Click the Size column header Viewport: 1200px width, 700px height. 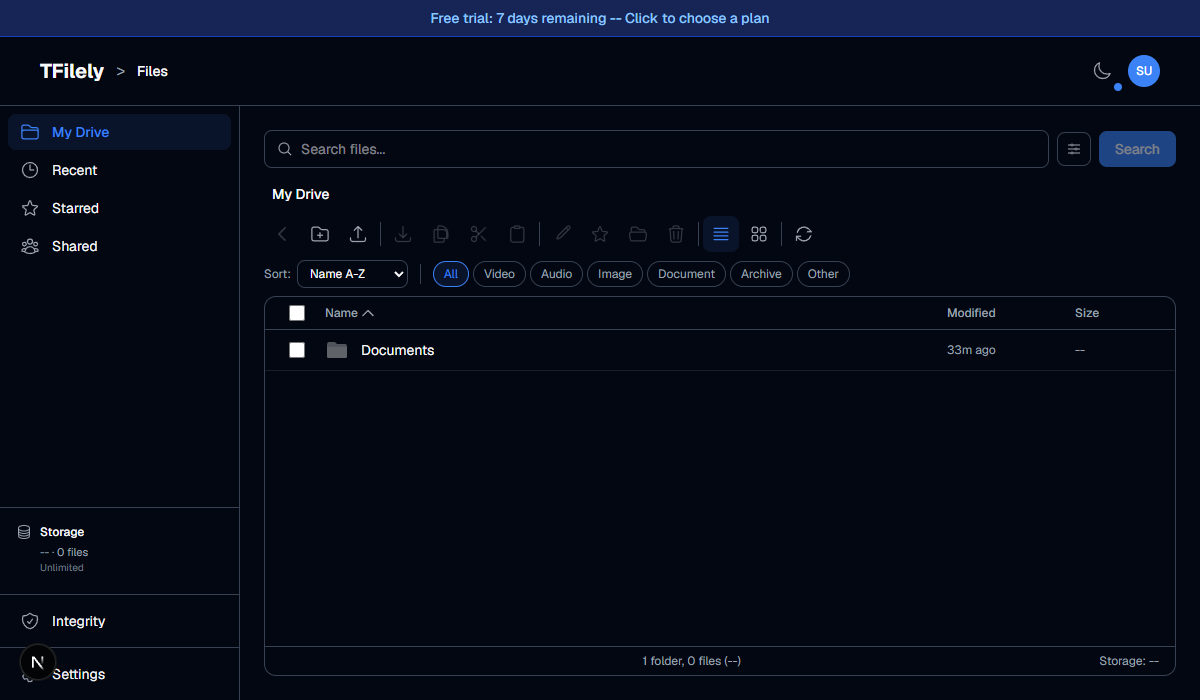pos(1087,313)
